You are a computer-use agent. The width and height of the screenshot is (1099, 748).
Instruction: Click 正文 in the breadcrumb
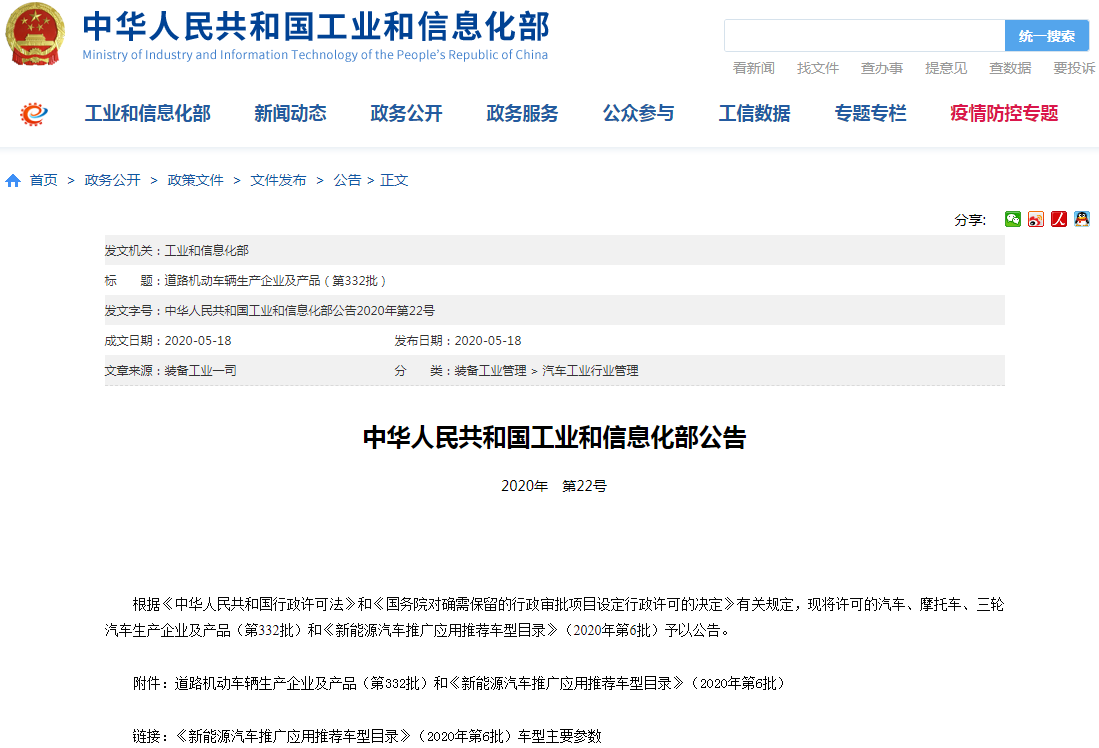pyautogui.click(x=394, y=180)
